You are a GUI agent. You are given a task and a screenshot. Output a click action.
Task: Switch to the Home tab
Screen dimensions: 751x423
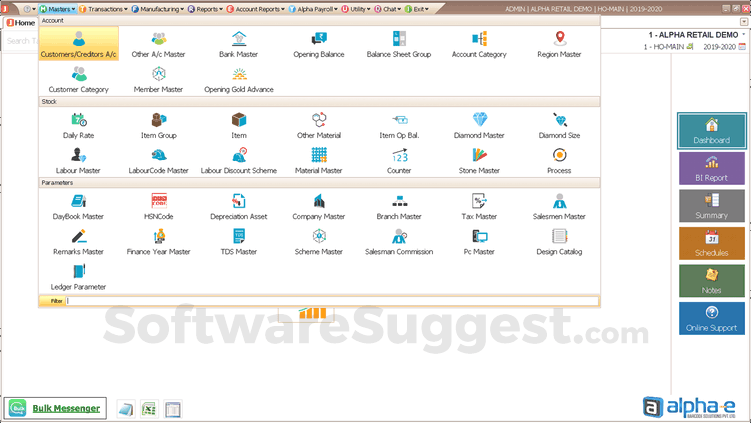21,23
